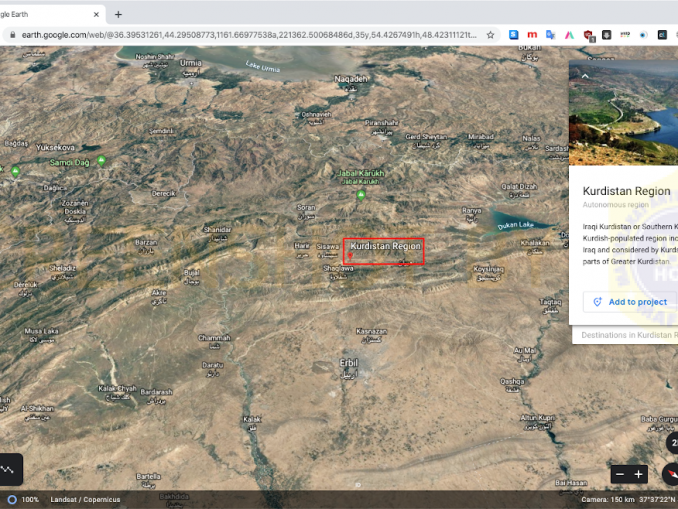Click the Erbil city label
Image resolution: width=678 pixels, height=509 pixels.
click(349, 363)
